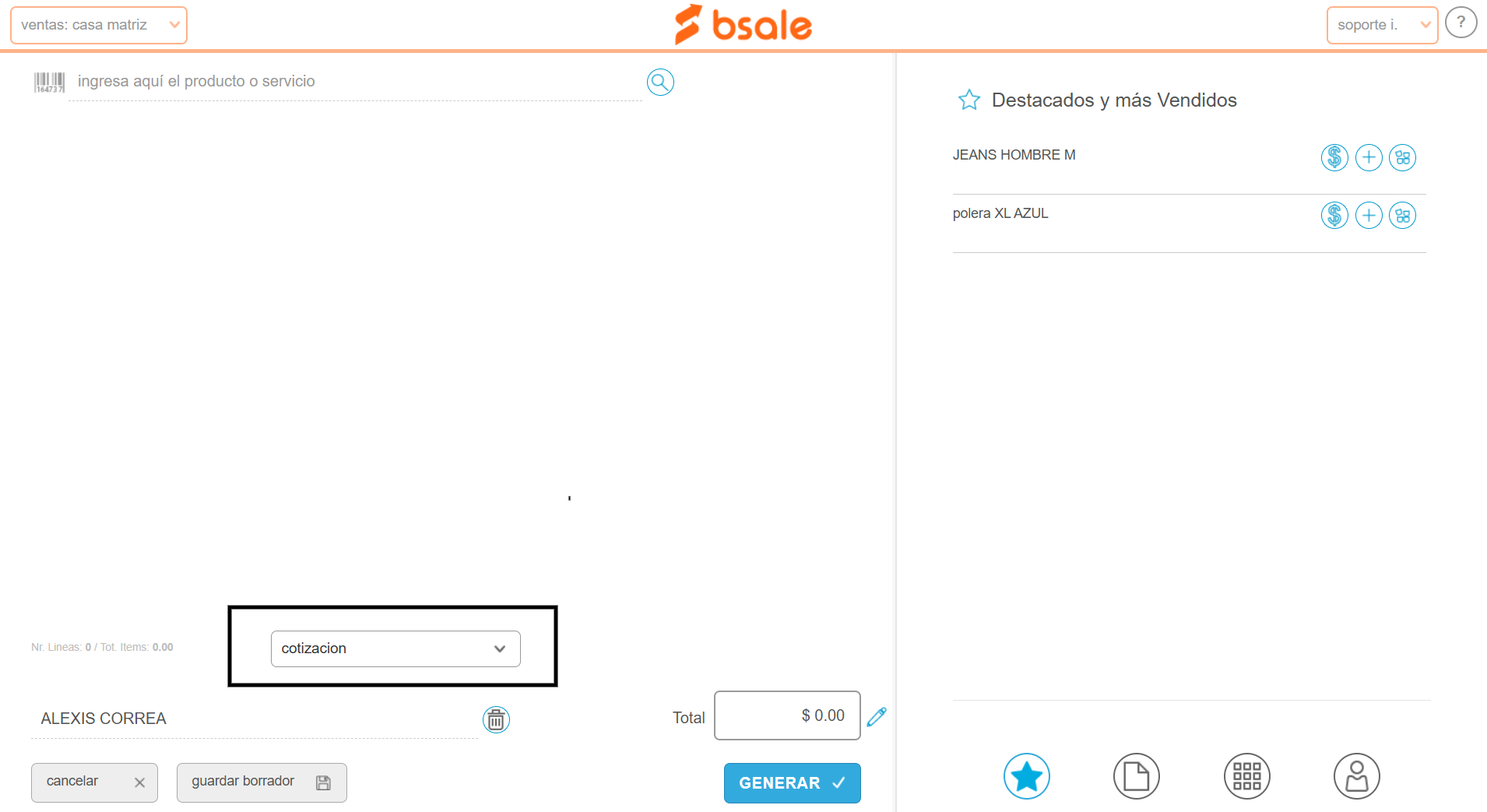Click the price icon for JEANS HOMBRE M
The height and width of the screenshot is (812, 1487).
coord(1334,157)
